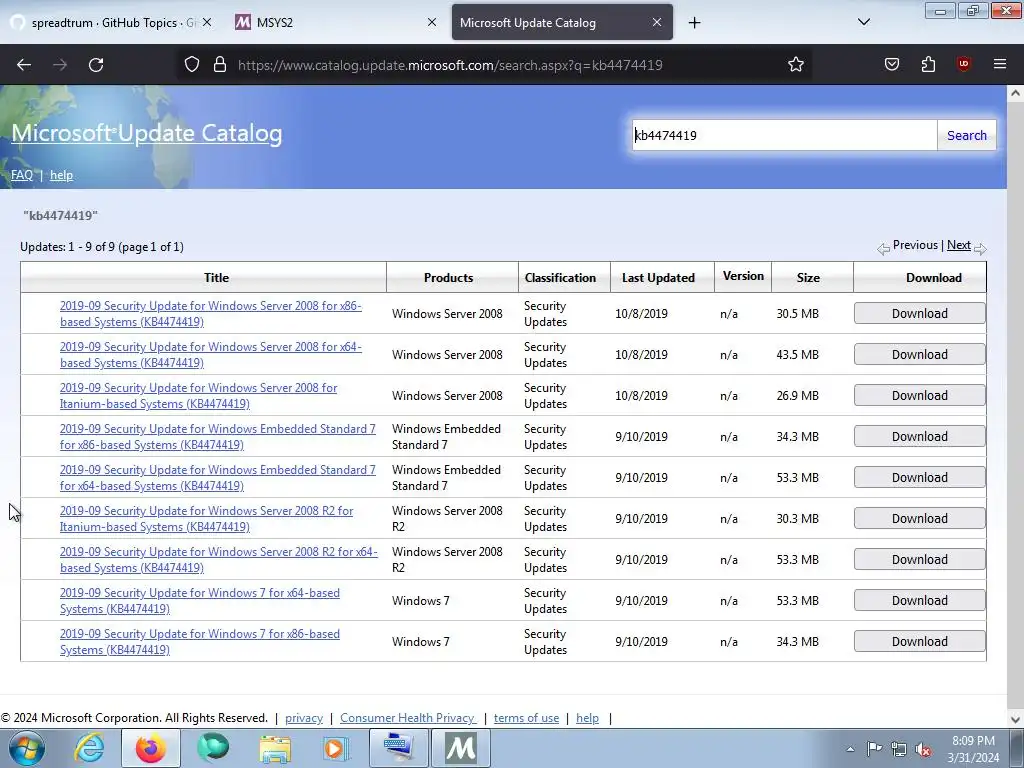
Task: Download the 30.3 MB Server 2008 R2 update
Action: pos(920,519)
